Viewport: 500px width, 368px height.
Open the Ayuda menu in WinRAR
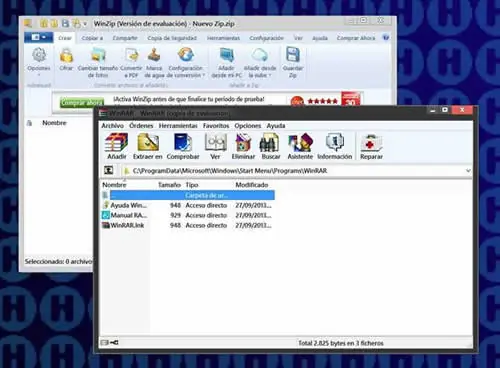pyautogui.click(x=276, y=126)
